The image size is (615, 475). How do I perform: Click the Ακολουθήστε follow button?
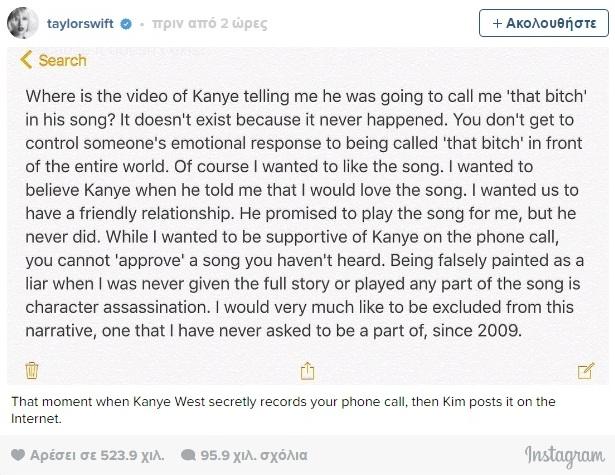544,21
